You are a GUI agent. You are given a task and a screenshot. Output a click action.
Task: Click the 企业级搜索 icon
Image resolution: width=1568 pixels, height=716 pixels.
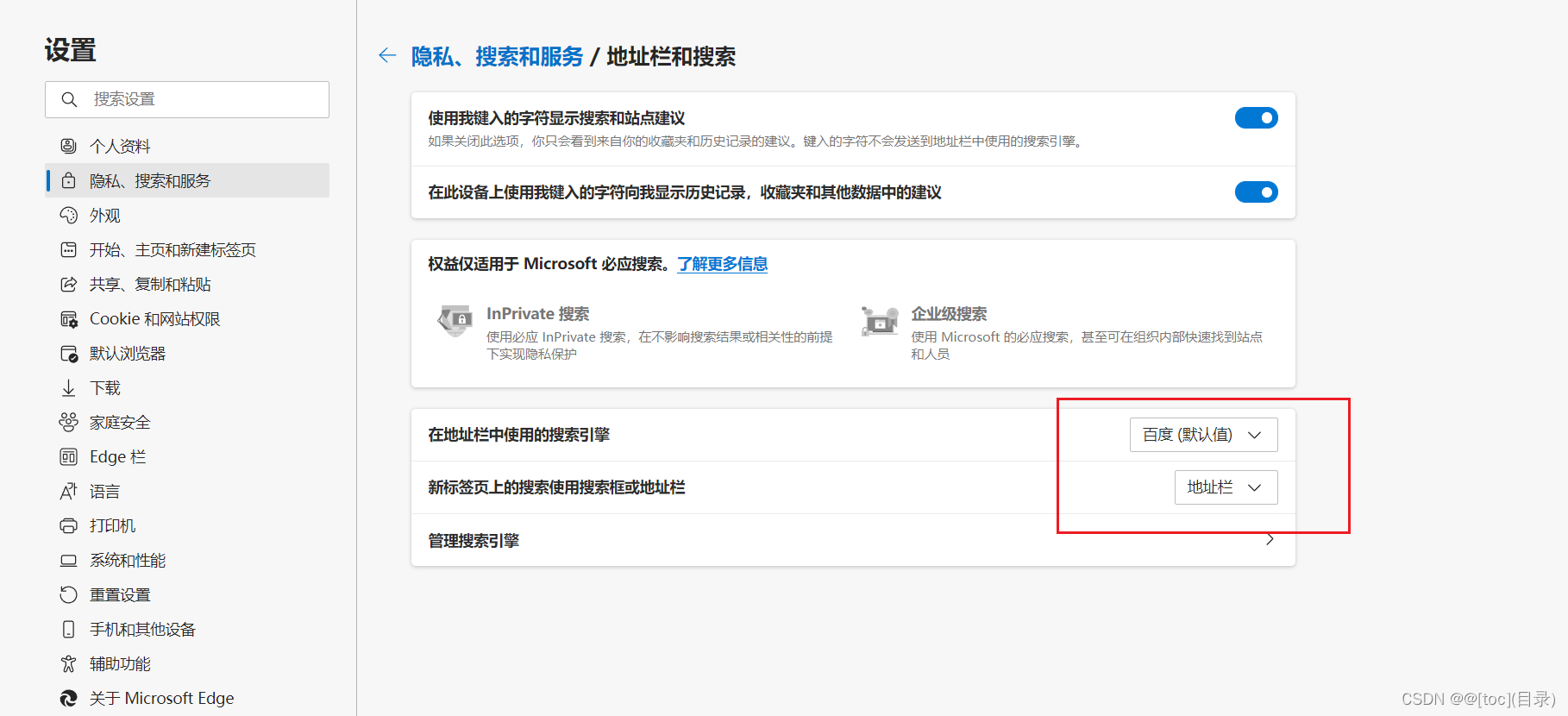click(x=880, y=320)
